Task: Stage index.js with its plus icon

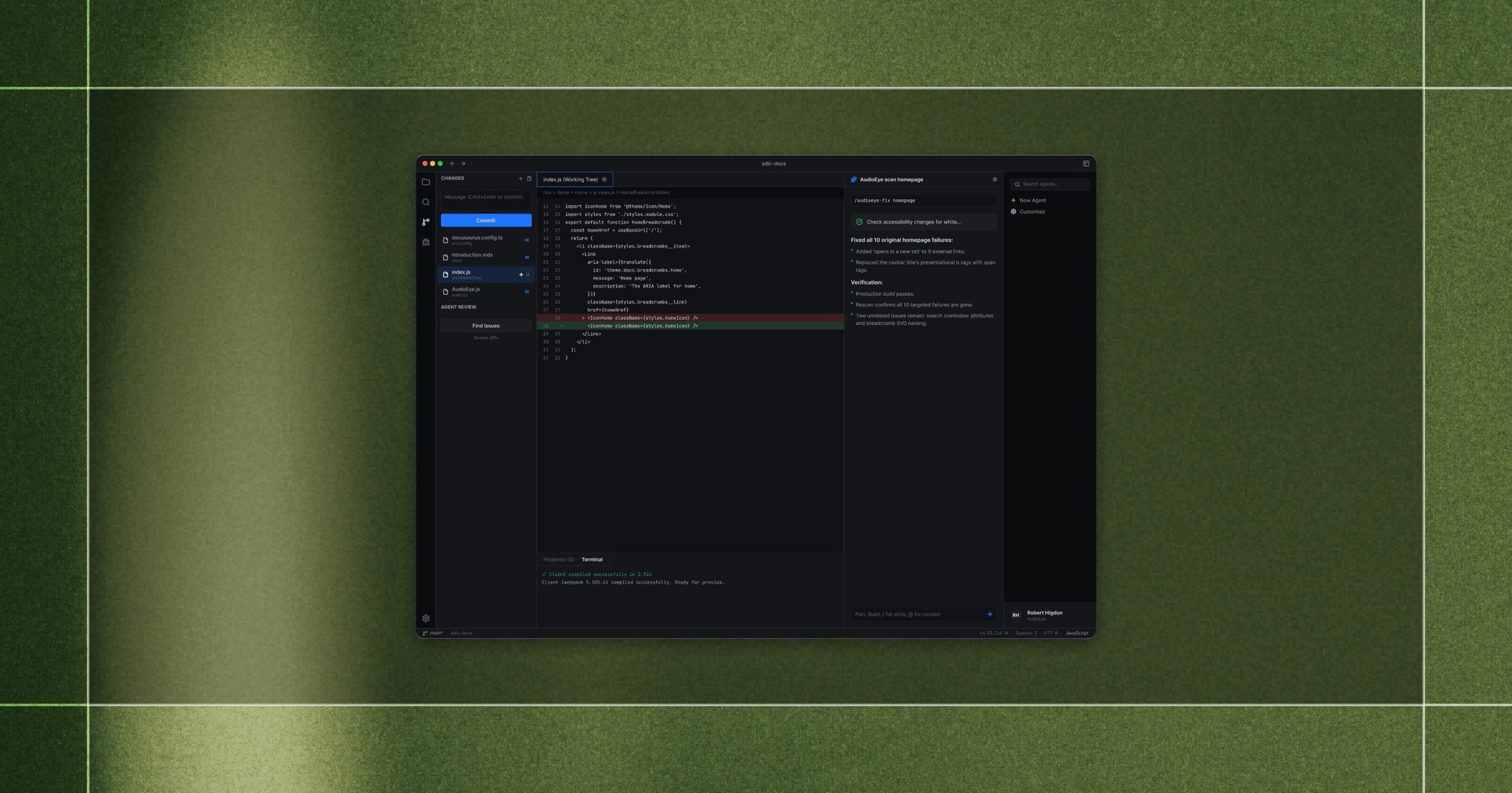Action: click(x=521, y=275)
